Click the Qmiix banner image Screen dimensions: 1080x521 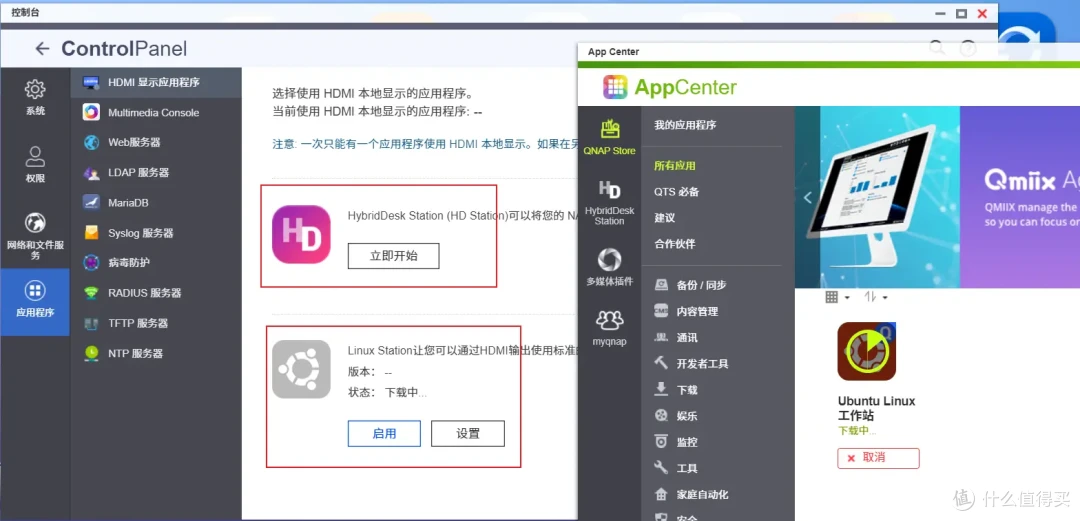click(937, 197)
